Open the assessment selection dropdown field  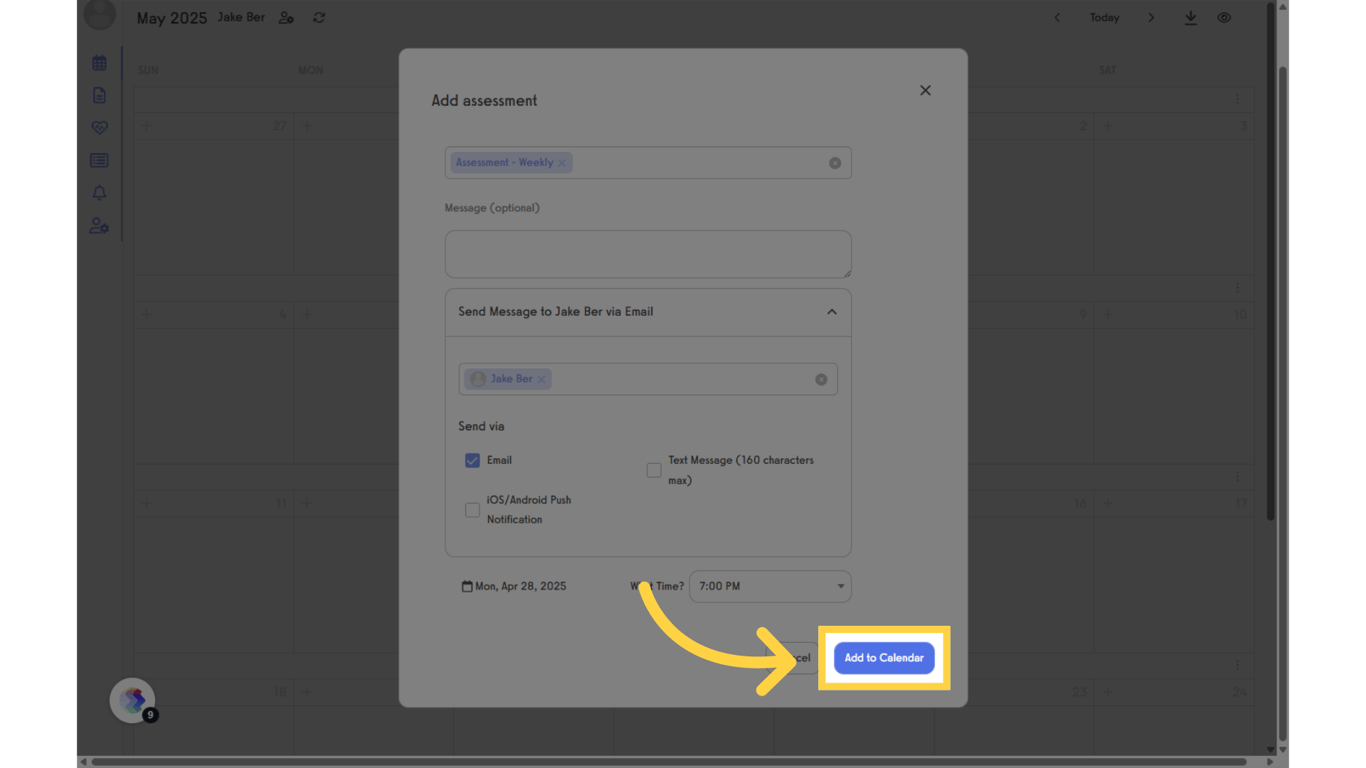pos(648,163)
